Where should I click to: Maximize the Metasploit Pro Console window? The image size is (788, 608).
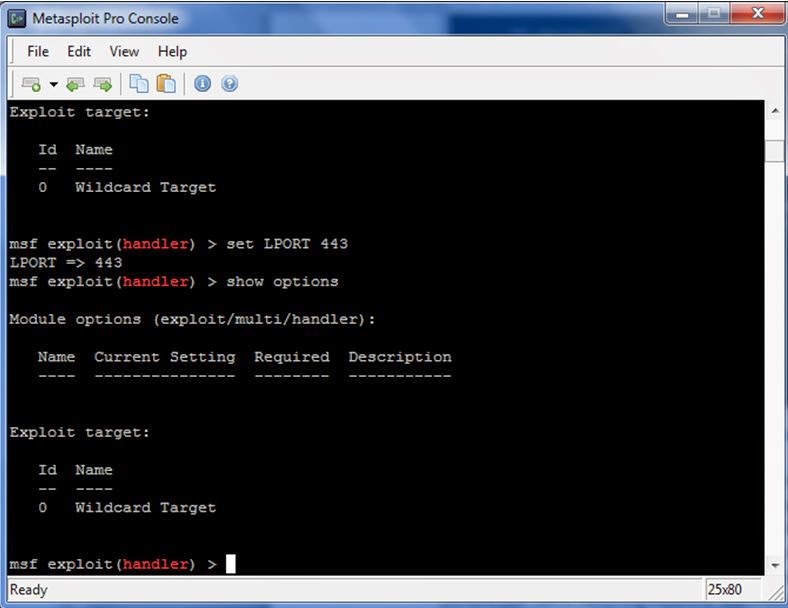coord(714,14)
